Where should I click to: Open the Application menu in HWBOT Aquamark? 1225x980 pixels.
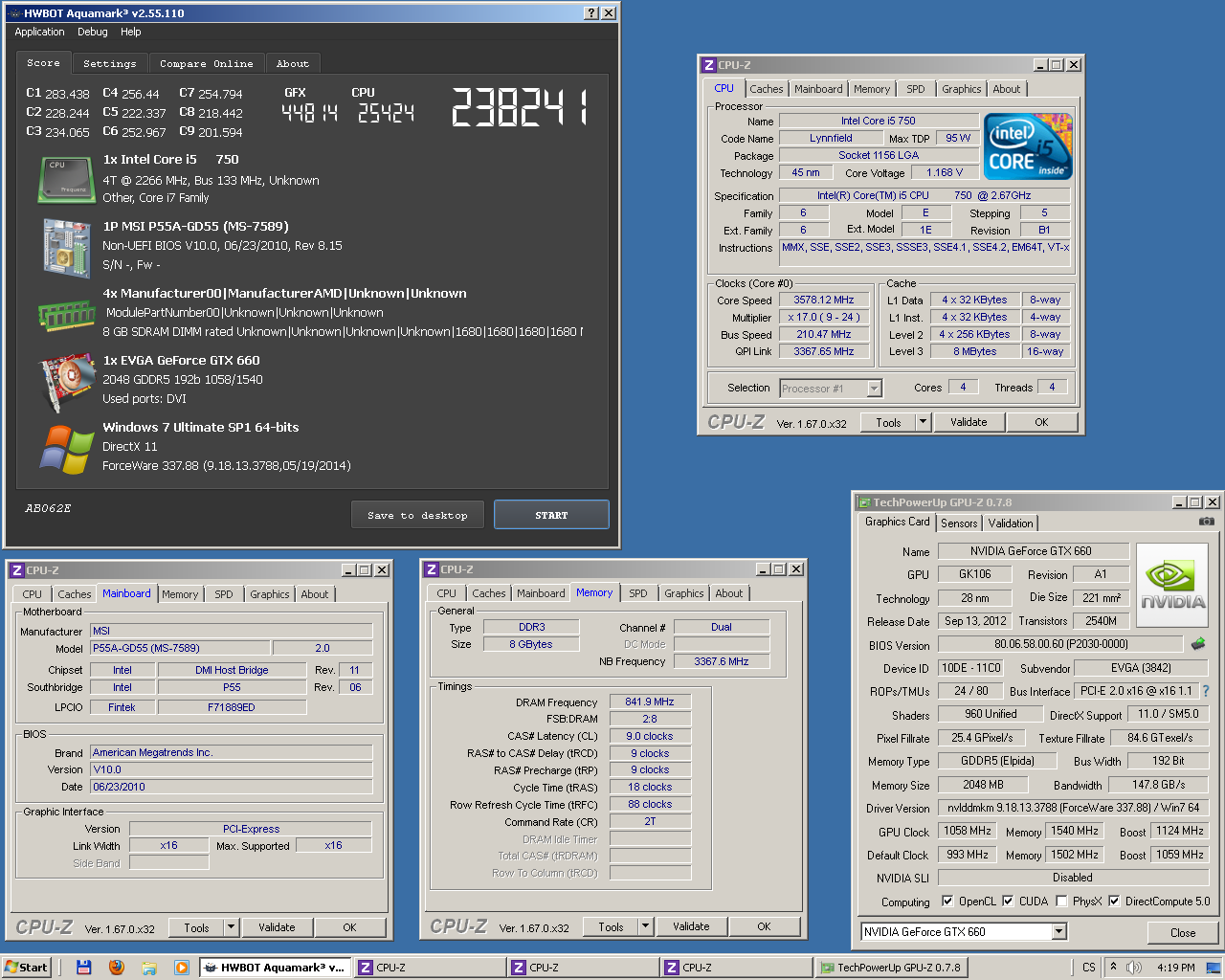tap(39, 32)
